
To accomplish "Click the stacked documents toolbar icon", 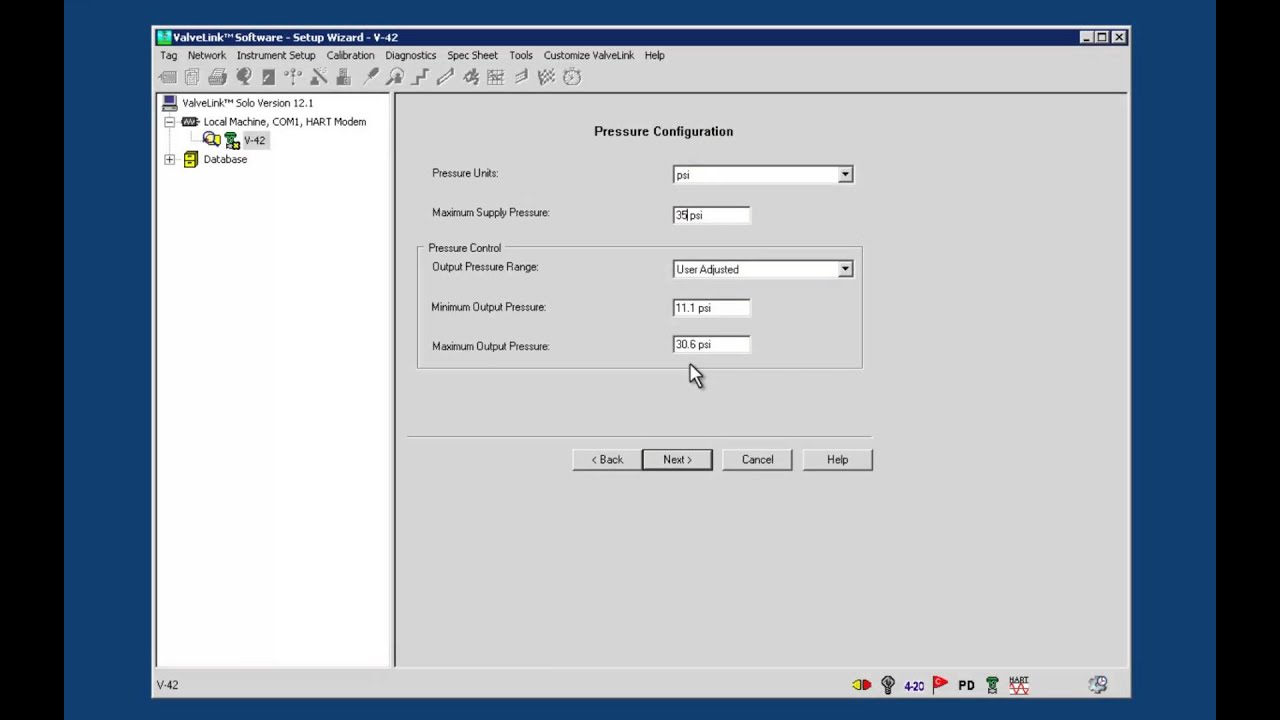I will (x=192, y=77).
